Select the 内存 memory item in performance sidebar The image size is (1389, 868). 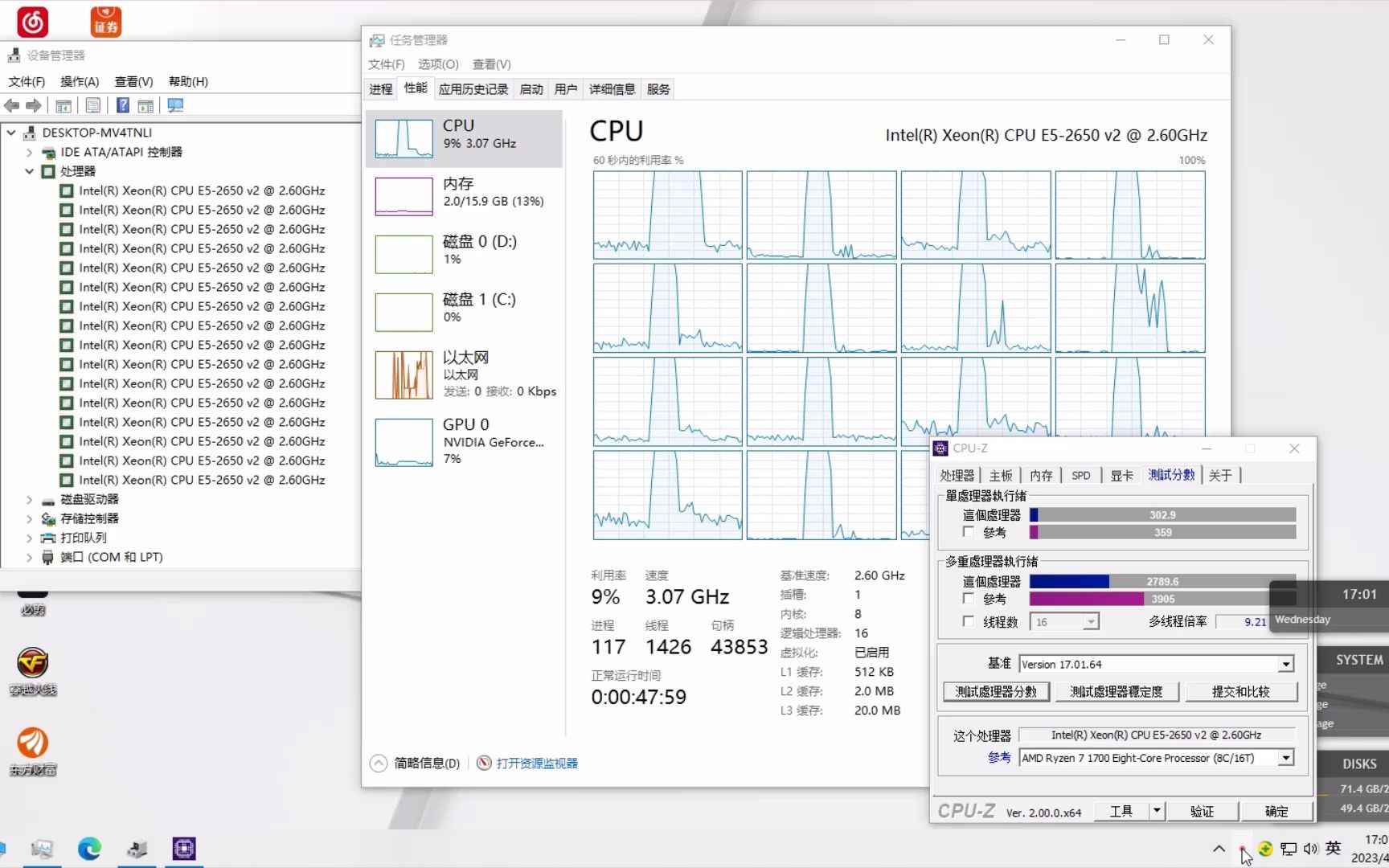coord(464,195)
